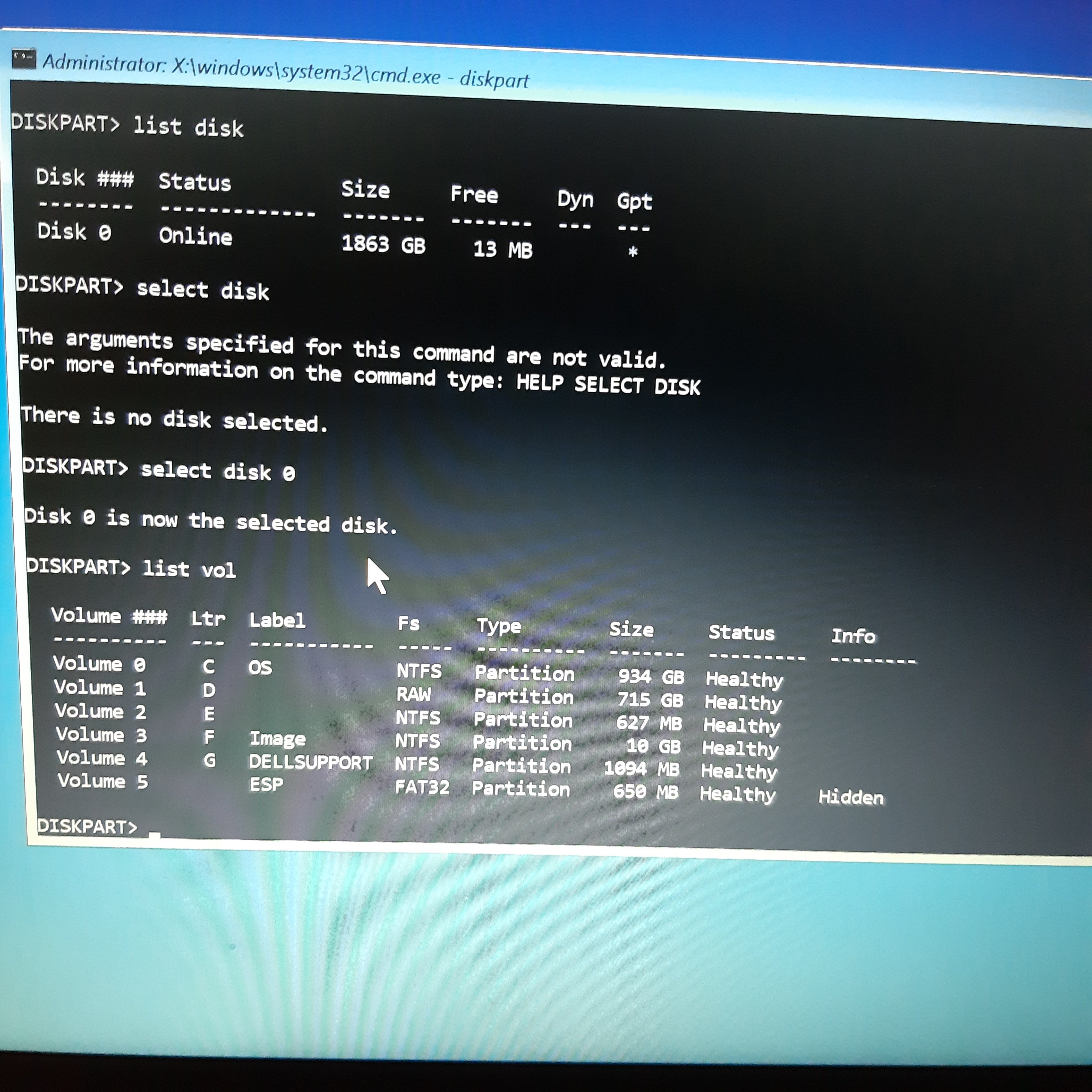Click the 'Volume 2' row label
Screen dimensions: 1092x1092
(101, 711)
